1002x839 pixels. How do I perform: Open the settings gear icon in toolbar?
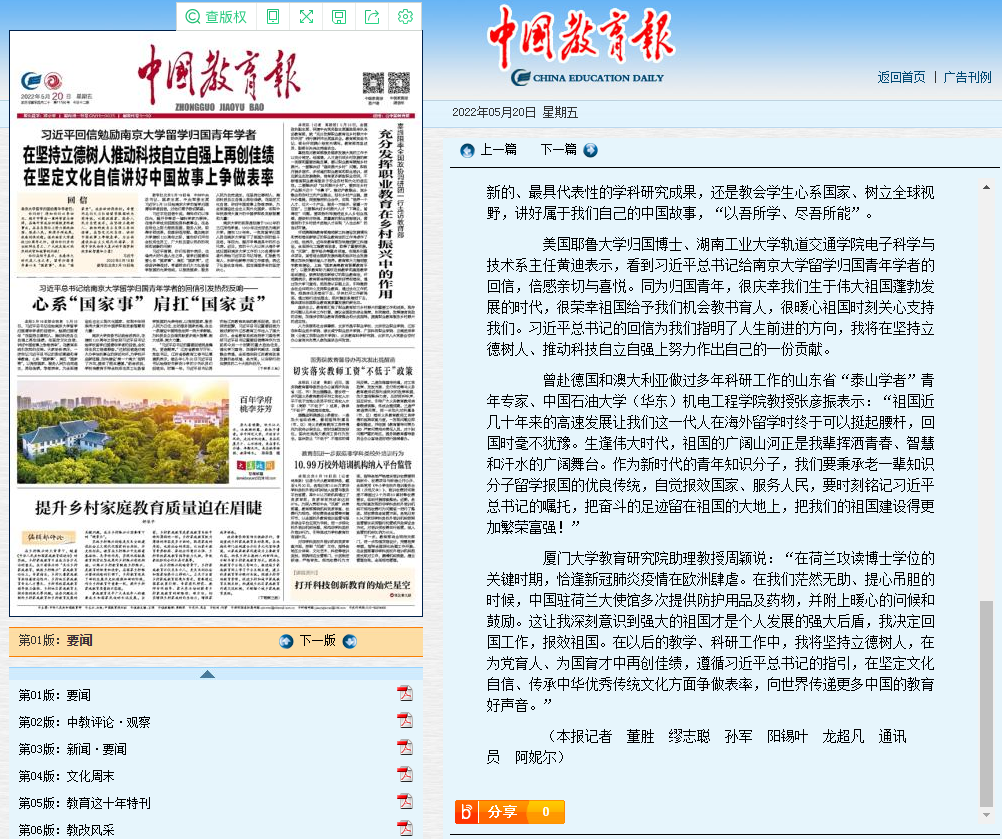[x=405, y=16]
